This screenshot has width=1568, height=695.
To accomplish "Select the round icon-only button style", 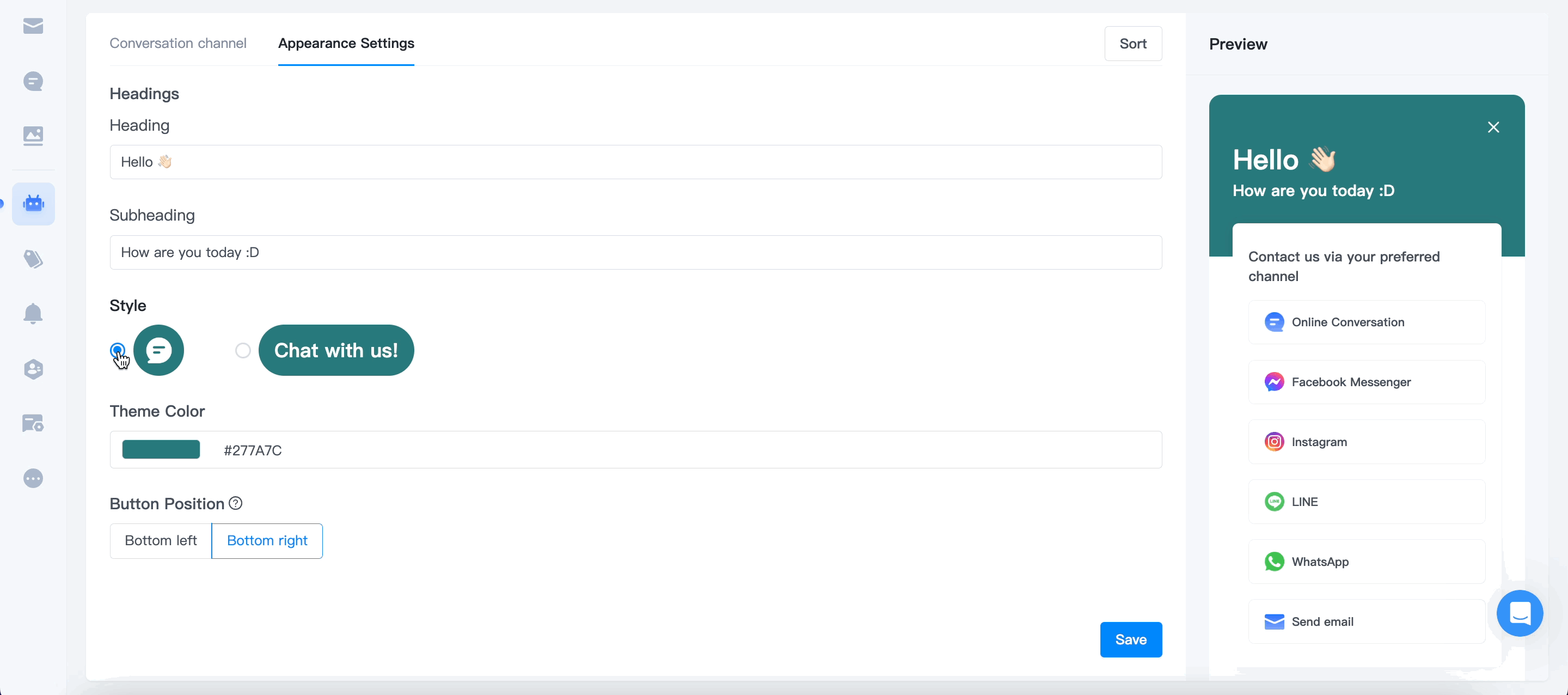I will pos(118,350).
